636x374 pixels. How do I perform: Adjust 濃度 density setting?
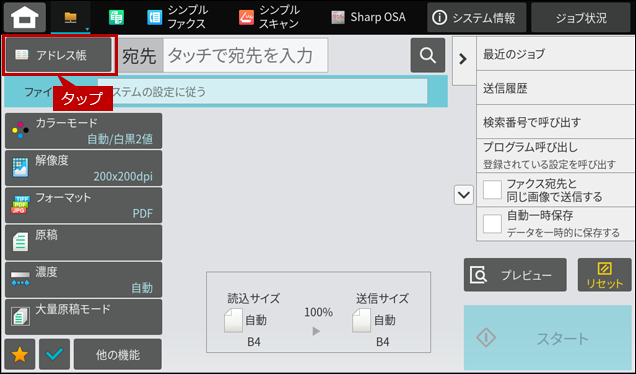tap(84, 280)
